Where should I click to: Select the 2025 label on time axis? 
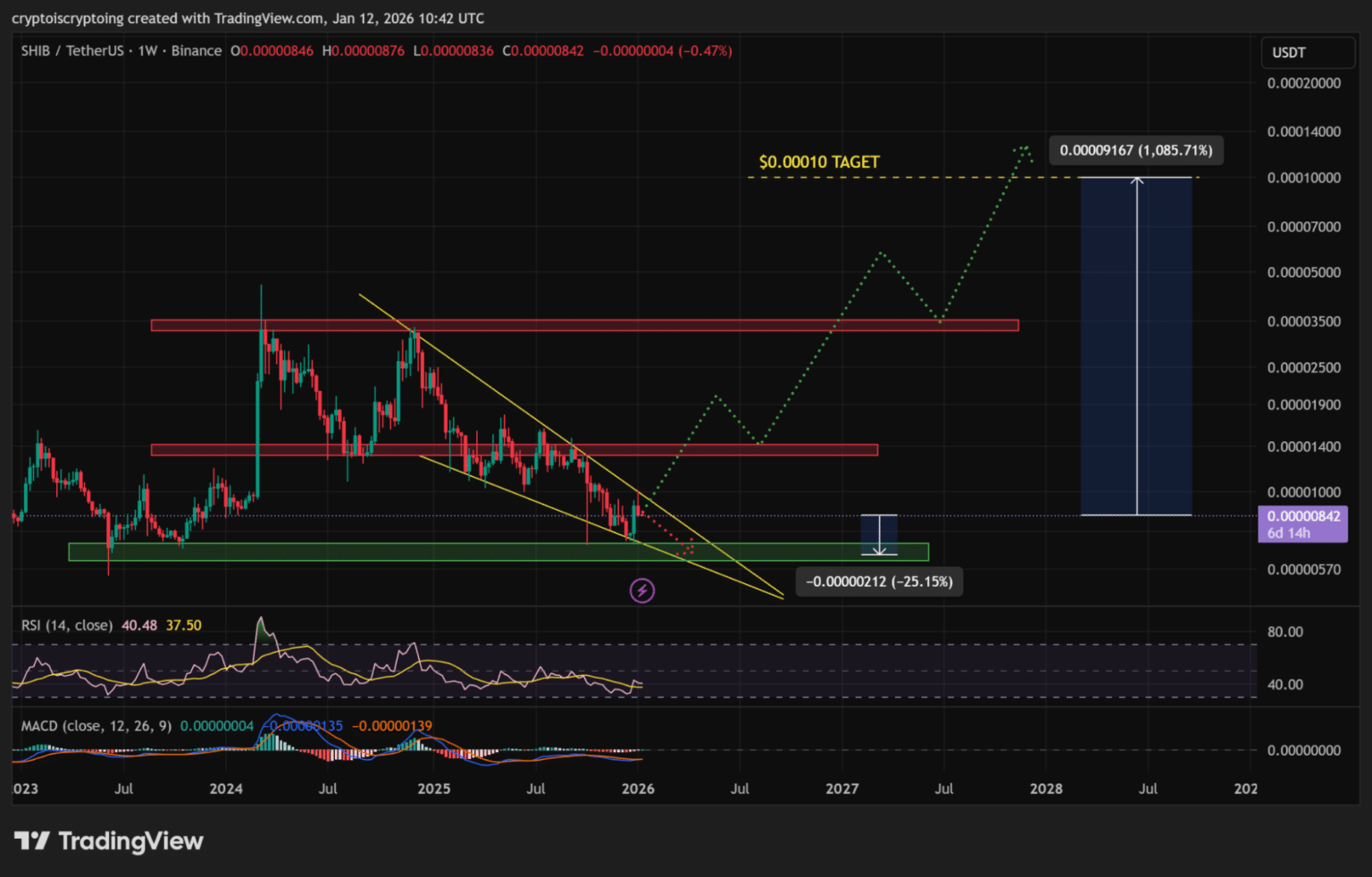pyautogui.click(x=434, y=789)
